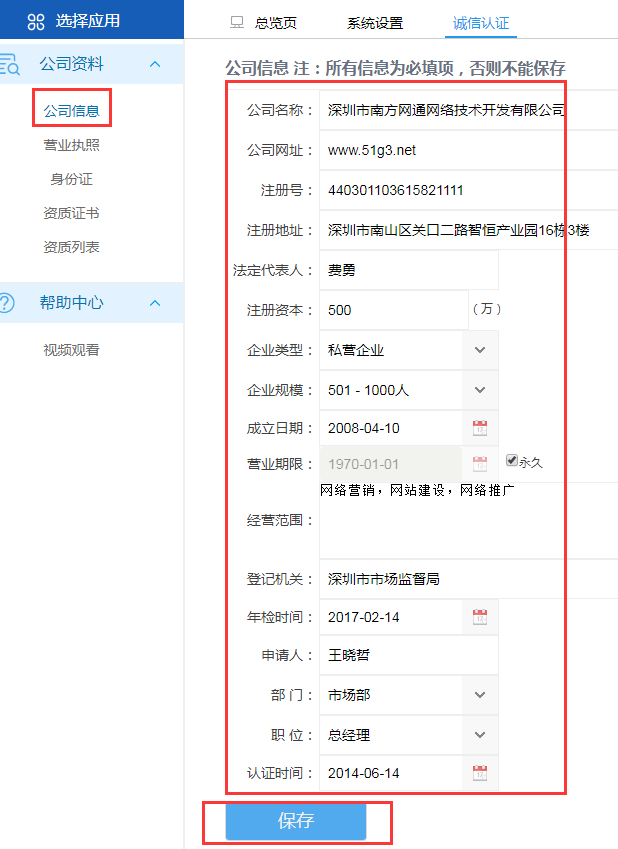Click the 注册资本 input with 500

(394, 310)
